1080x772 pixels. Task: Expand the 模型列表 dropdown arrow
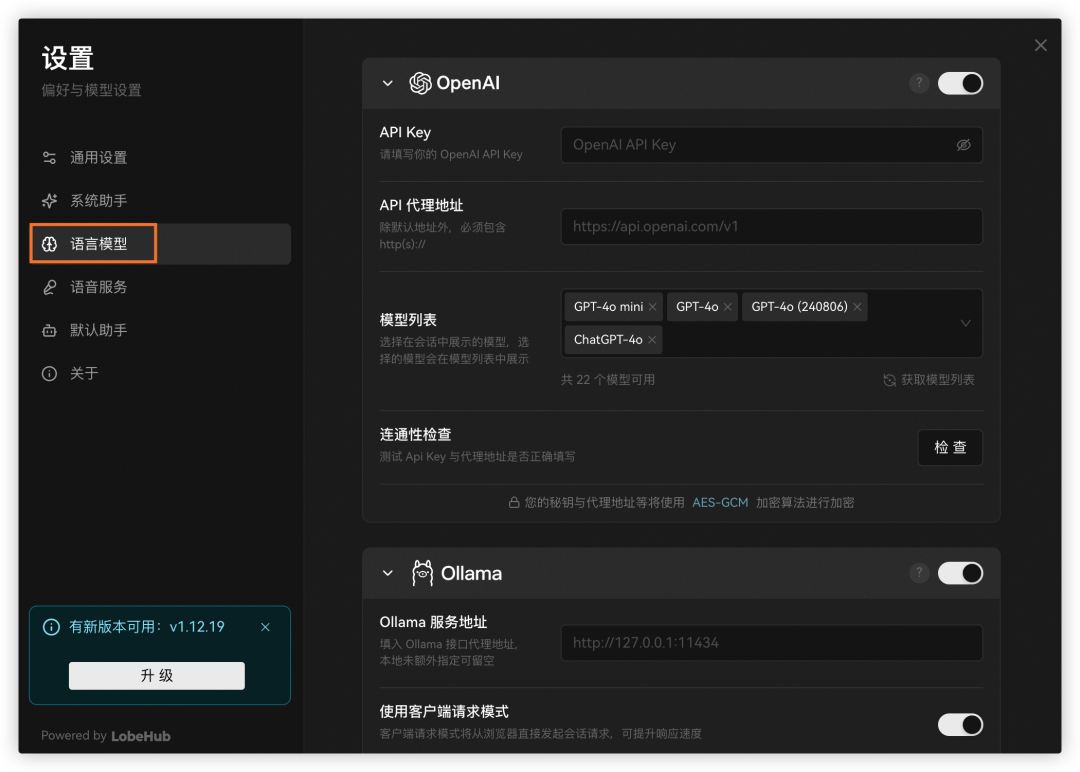click(966, 323)
